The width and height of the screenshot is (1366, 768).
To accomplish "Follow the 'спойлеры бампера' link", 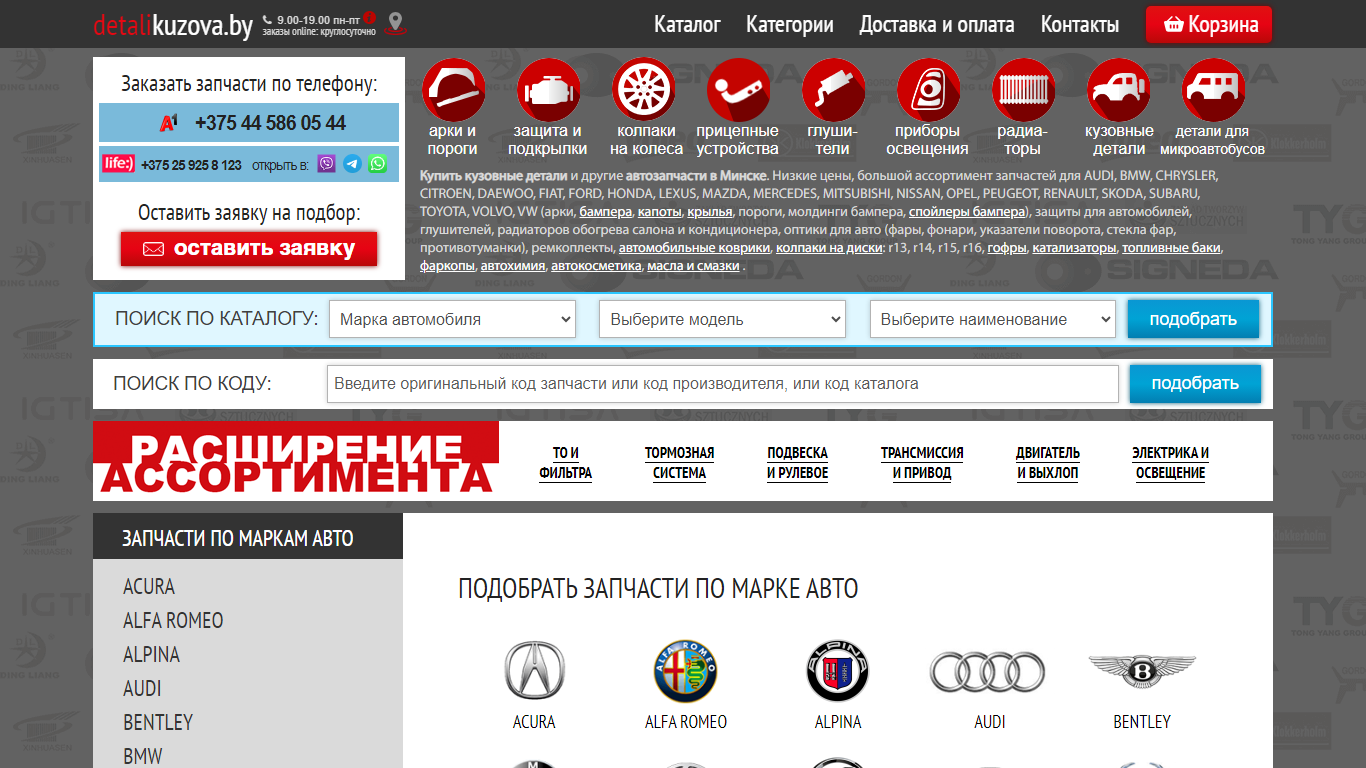I will point(967,212).
